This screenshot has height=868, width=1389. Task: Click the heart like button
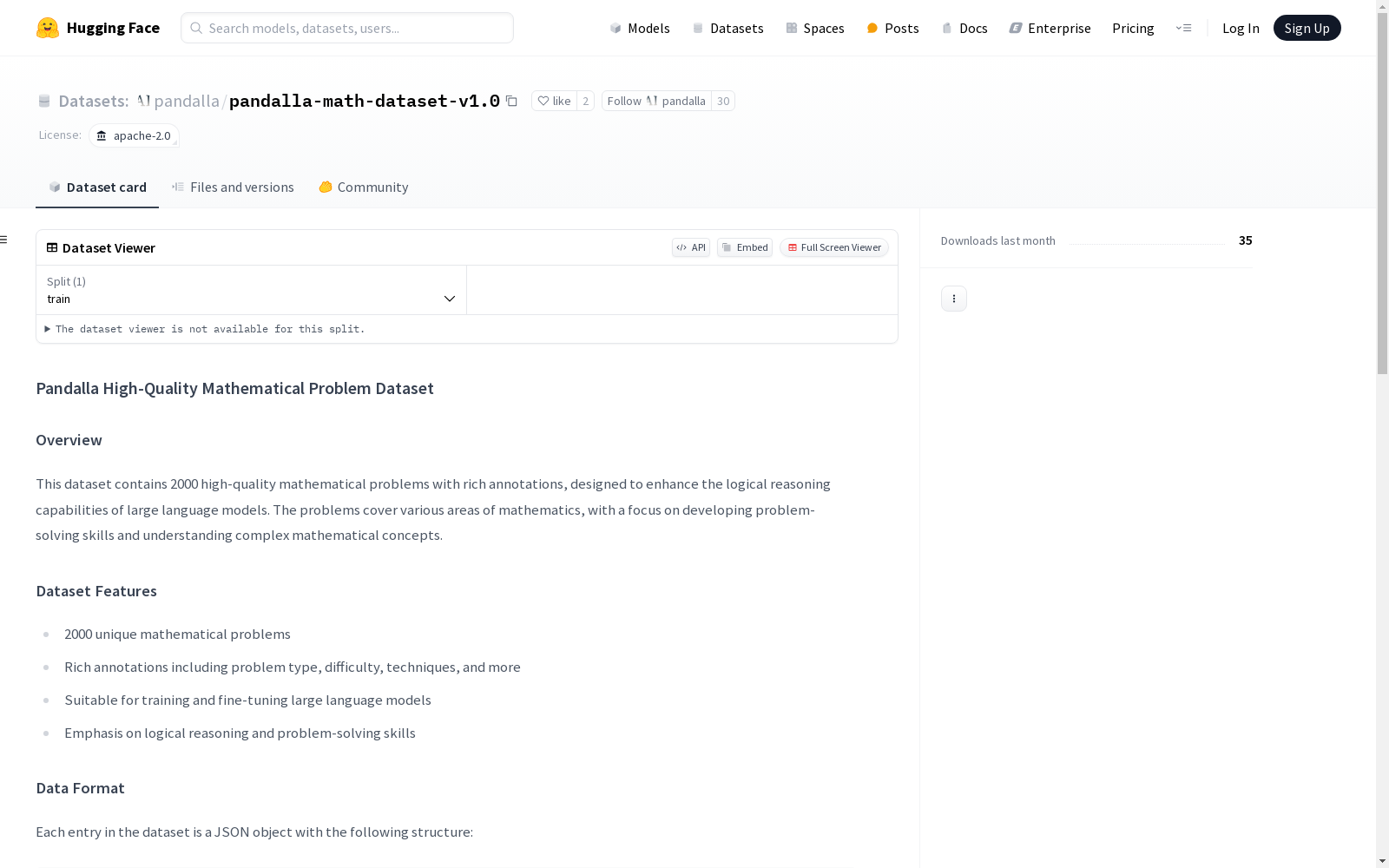click(x=554, y=102)
